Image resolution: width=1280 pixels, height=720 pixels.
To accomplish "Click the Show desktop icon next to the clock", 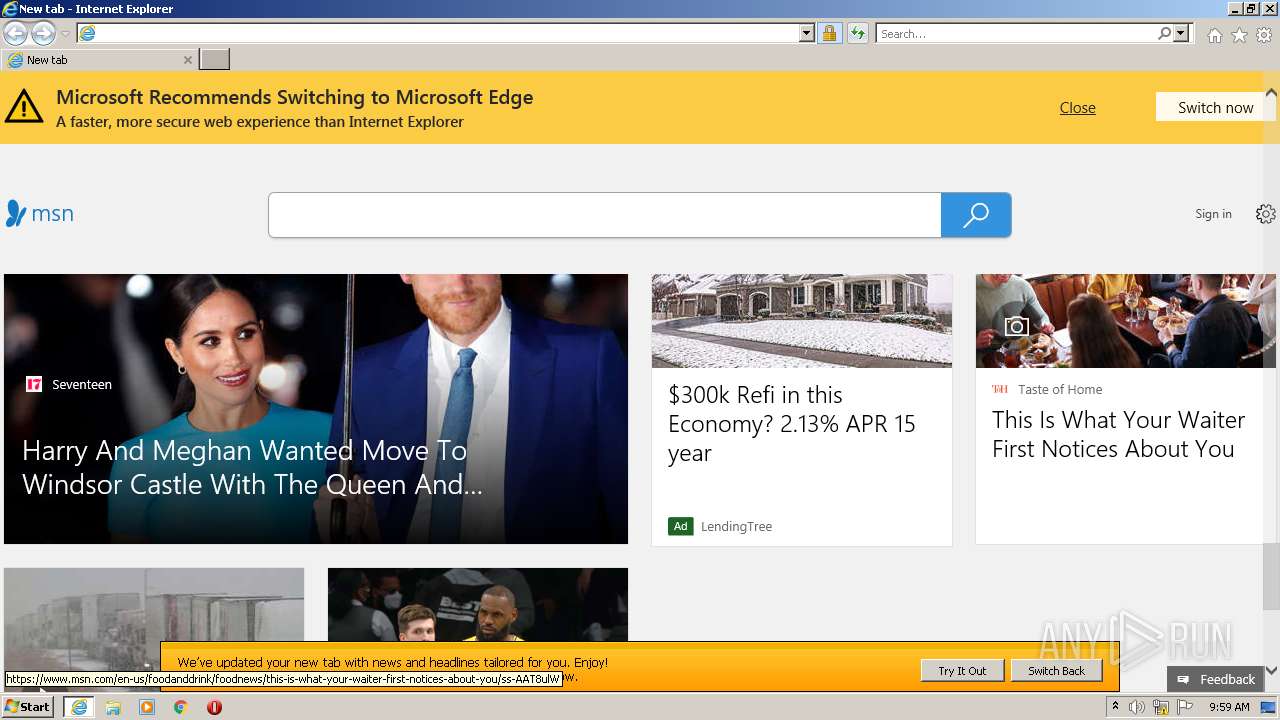I will coord(1268,707).
